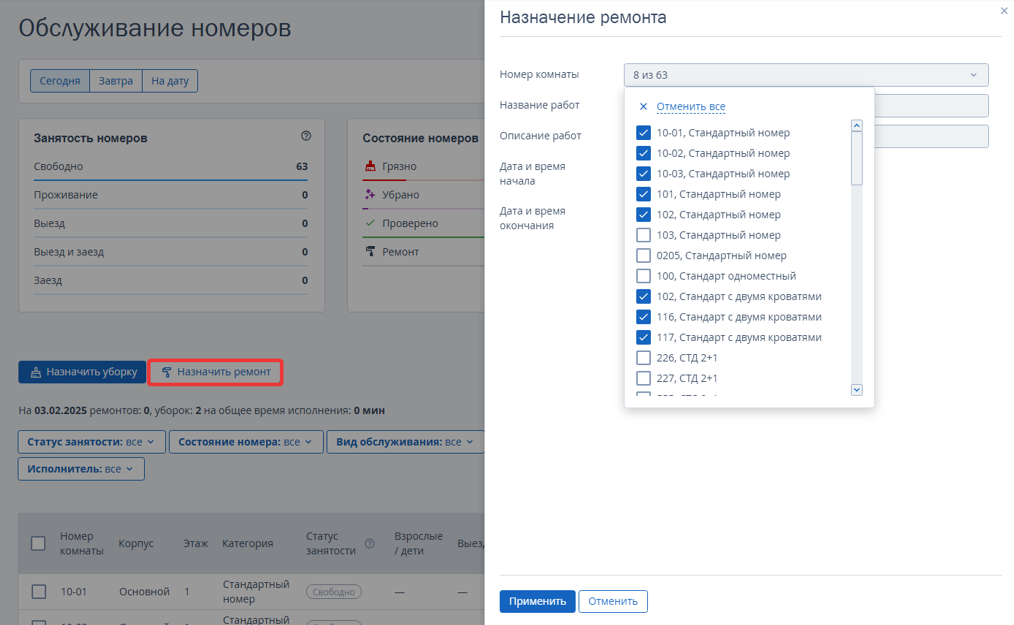Expand the Статус занятости filter
The height and width of the screenshot is (625, 1014).
tap(91, 442)
